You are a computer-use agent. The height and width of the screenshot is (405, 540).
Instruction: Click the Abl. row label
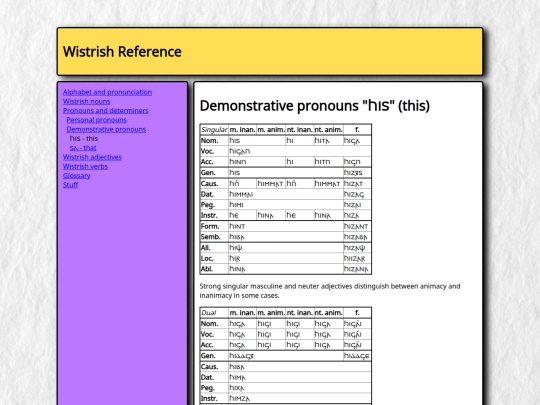tap(214, 269)
